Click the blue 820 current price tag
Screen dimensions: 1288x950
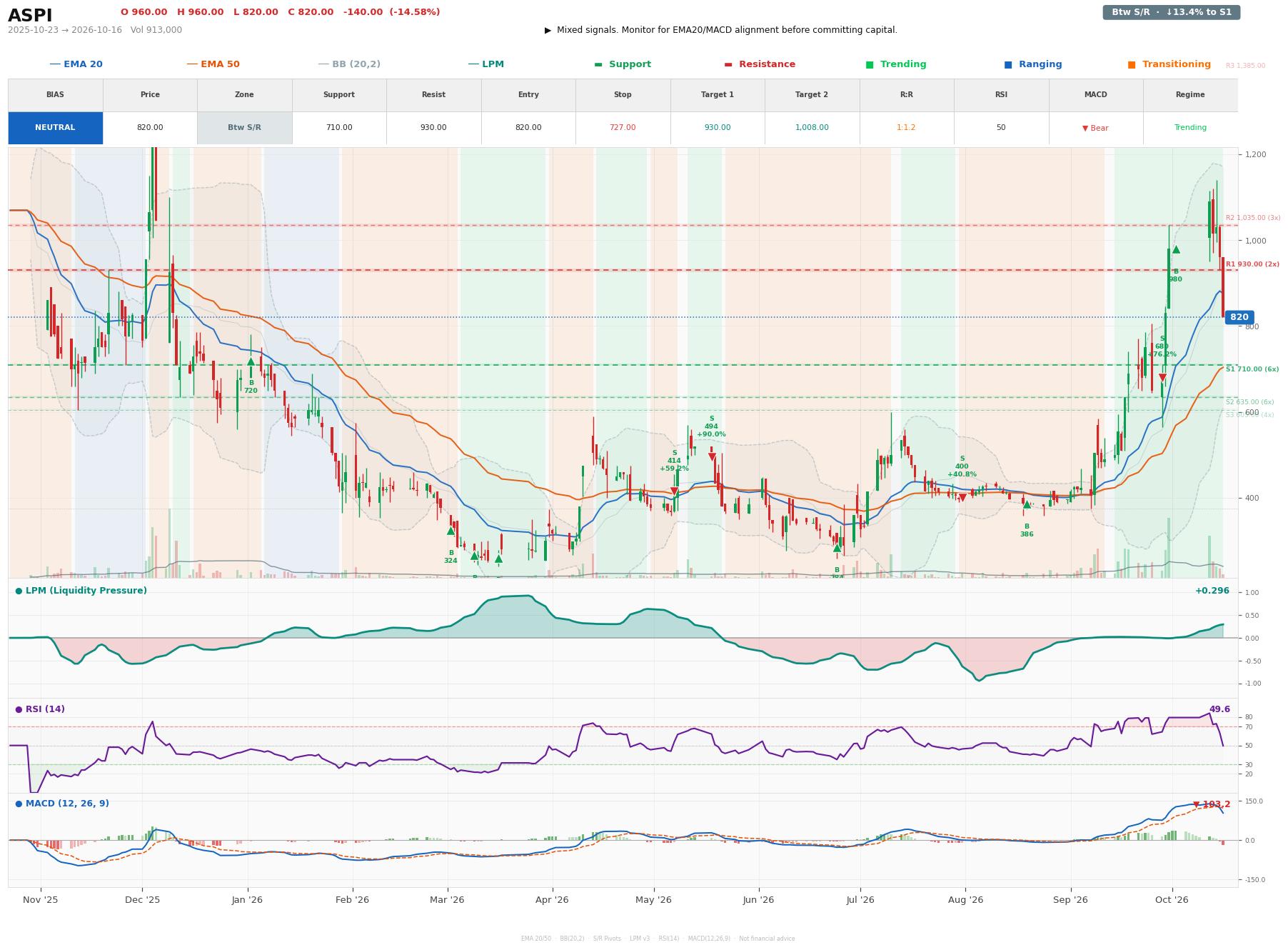pos(1239,317)
